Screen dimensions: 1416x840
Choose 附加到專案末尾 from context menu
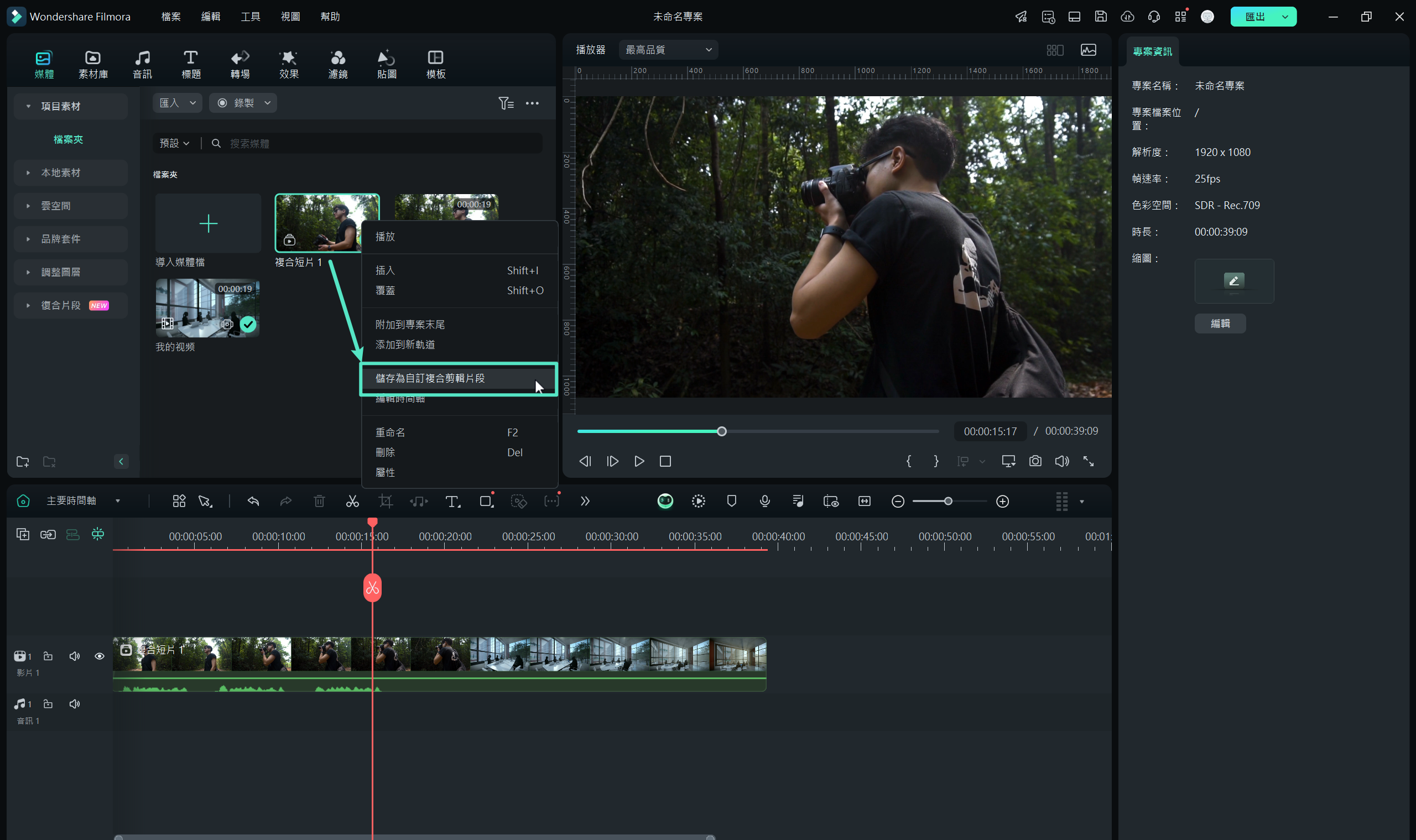point(459,325)
